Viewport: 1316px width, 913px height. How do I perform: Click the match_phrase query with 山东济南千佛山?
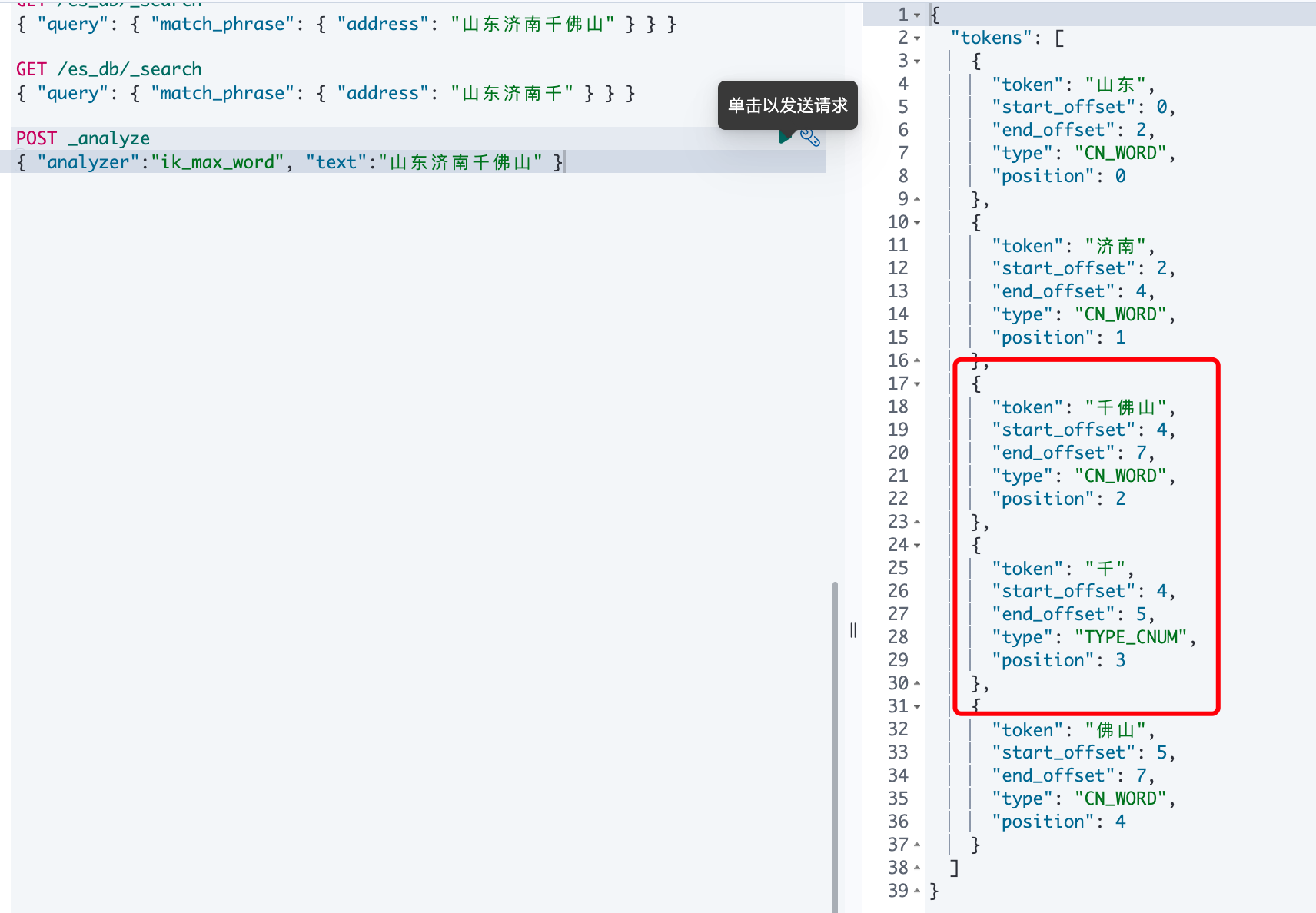coord(346,24)
